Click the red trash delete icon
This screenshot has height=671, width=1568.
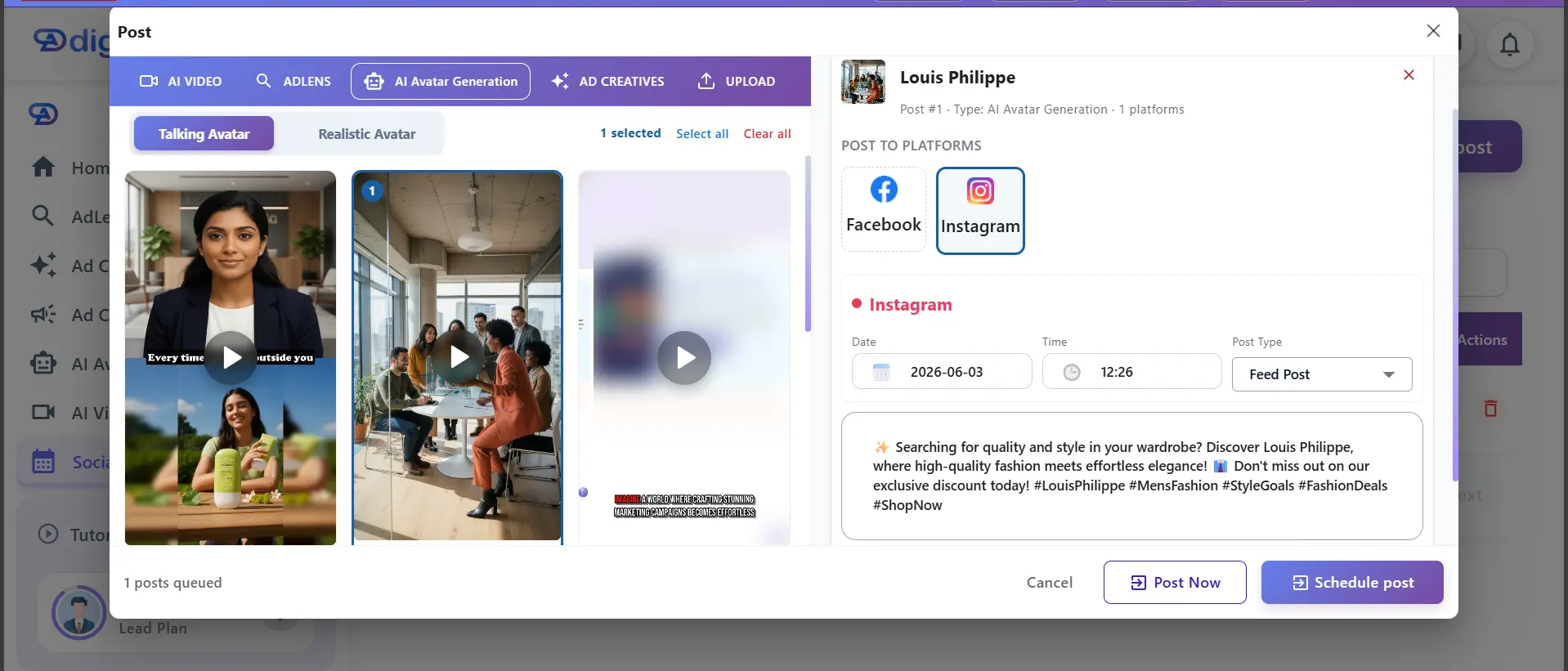[x=1490, y=409]
